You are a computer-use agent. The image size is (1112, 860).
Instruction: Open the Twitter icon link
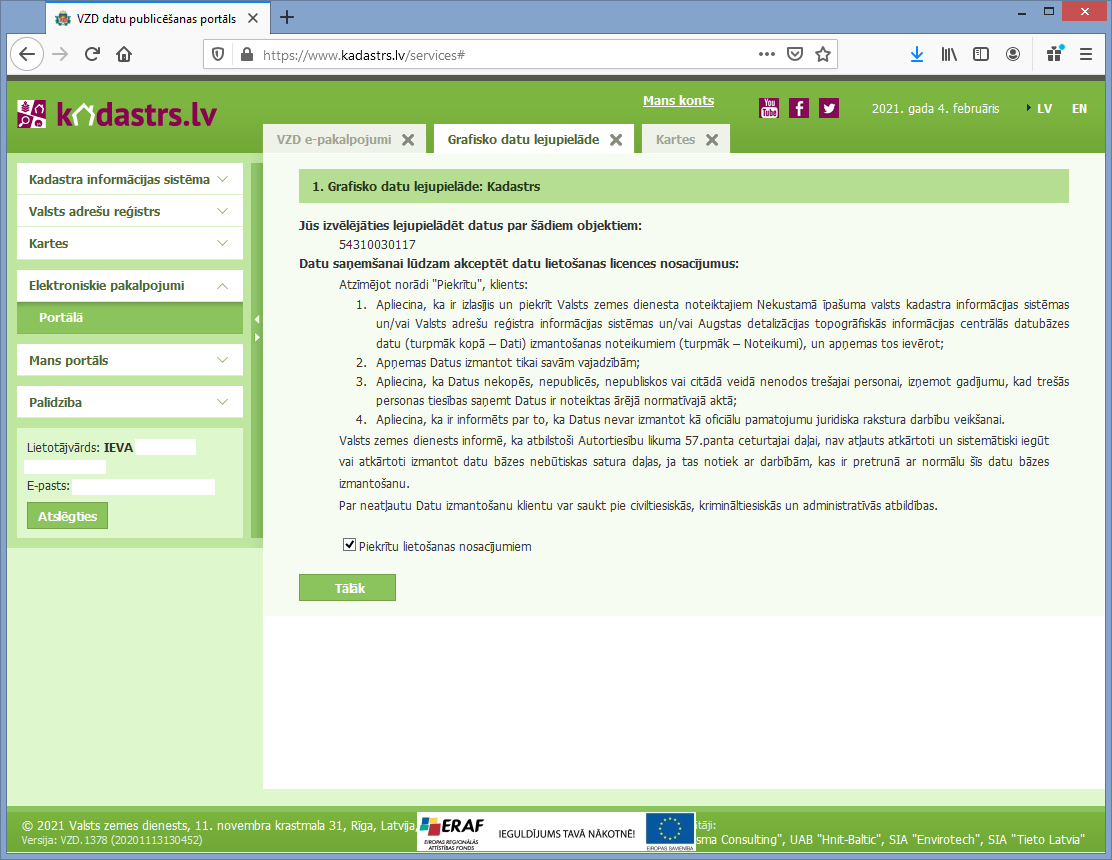(828, 108)
